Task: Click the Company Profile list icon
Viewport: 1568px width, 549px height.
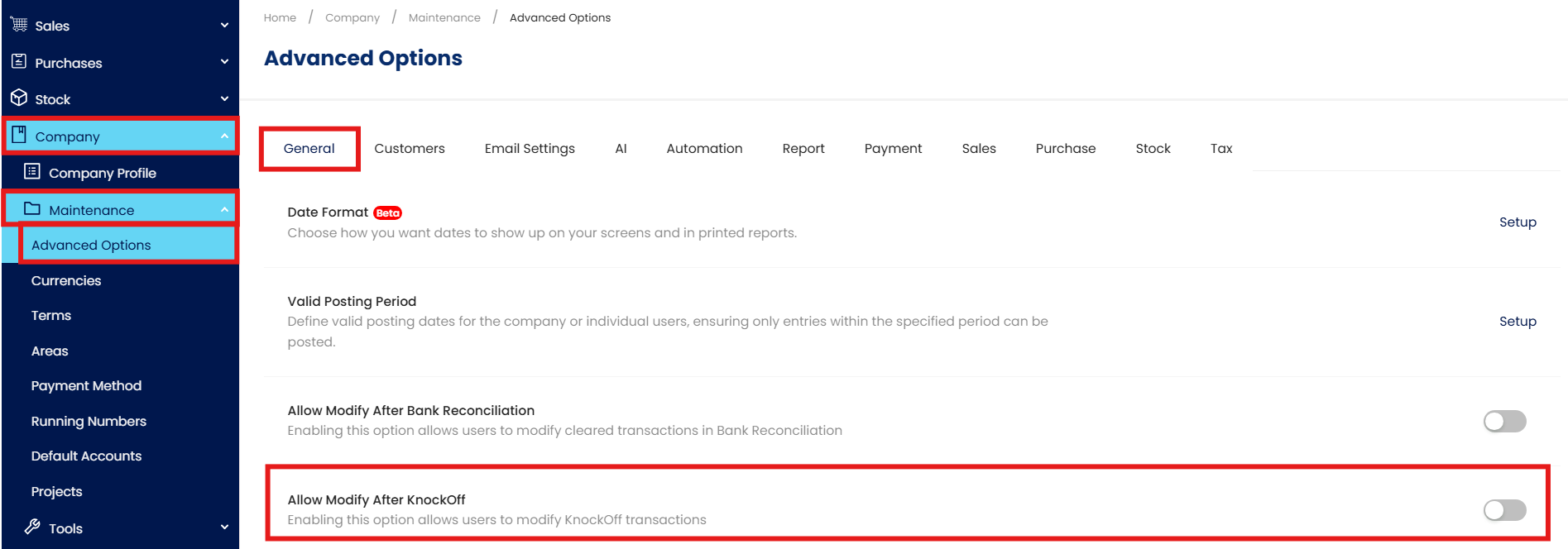Action: pyautogui.click(x=32, y=172)
